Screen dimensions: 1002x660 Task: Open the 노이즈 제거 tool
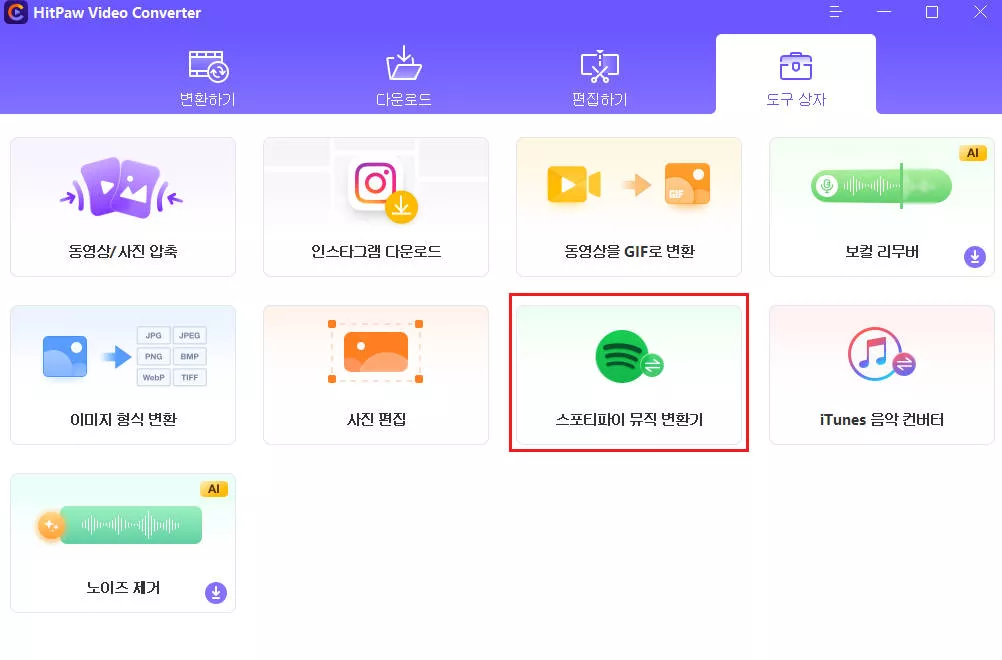coord(123,543)
